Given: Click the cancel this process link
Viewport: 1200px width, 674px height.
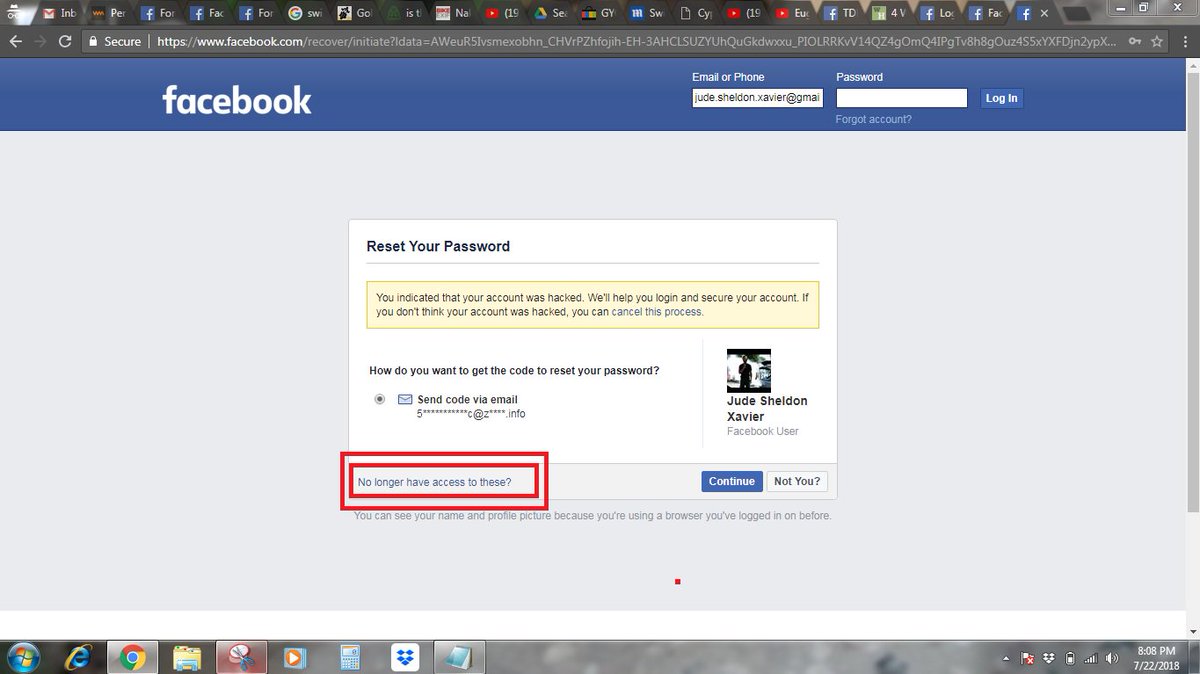Looking at the screenshot, I should coord(657,312).
